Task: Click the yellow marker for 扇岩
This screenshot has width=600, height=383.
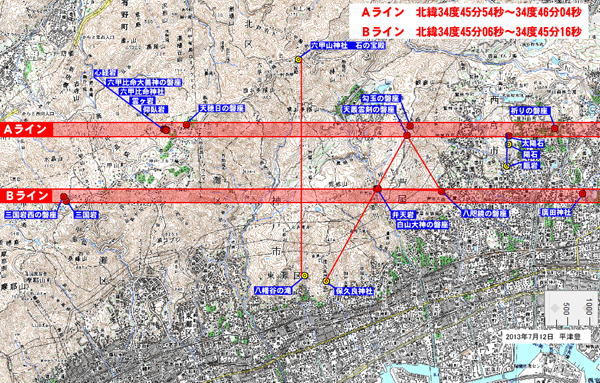Action: click(506, 166)
